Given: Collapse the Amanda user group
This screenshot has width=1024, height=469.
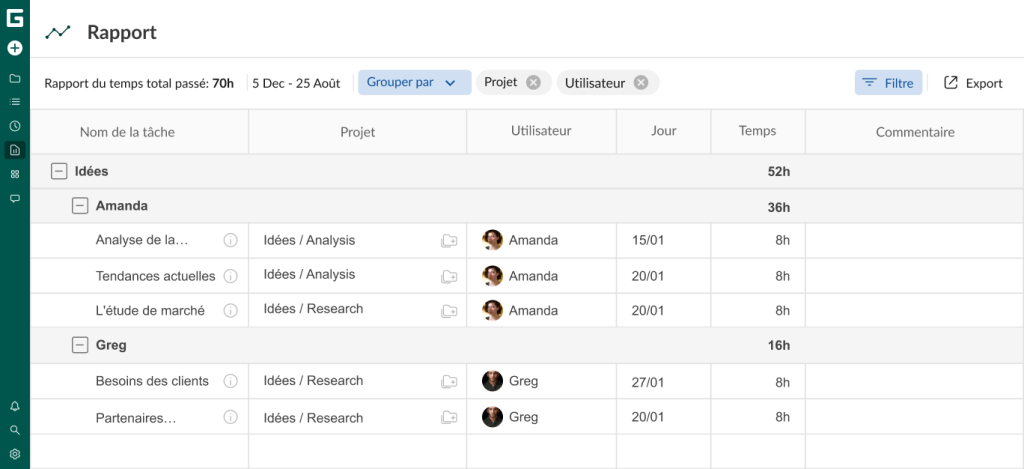Looking at the screenshot, I should pyautogui.click(x=80, y=206).
